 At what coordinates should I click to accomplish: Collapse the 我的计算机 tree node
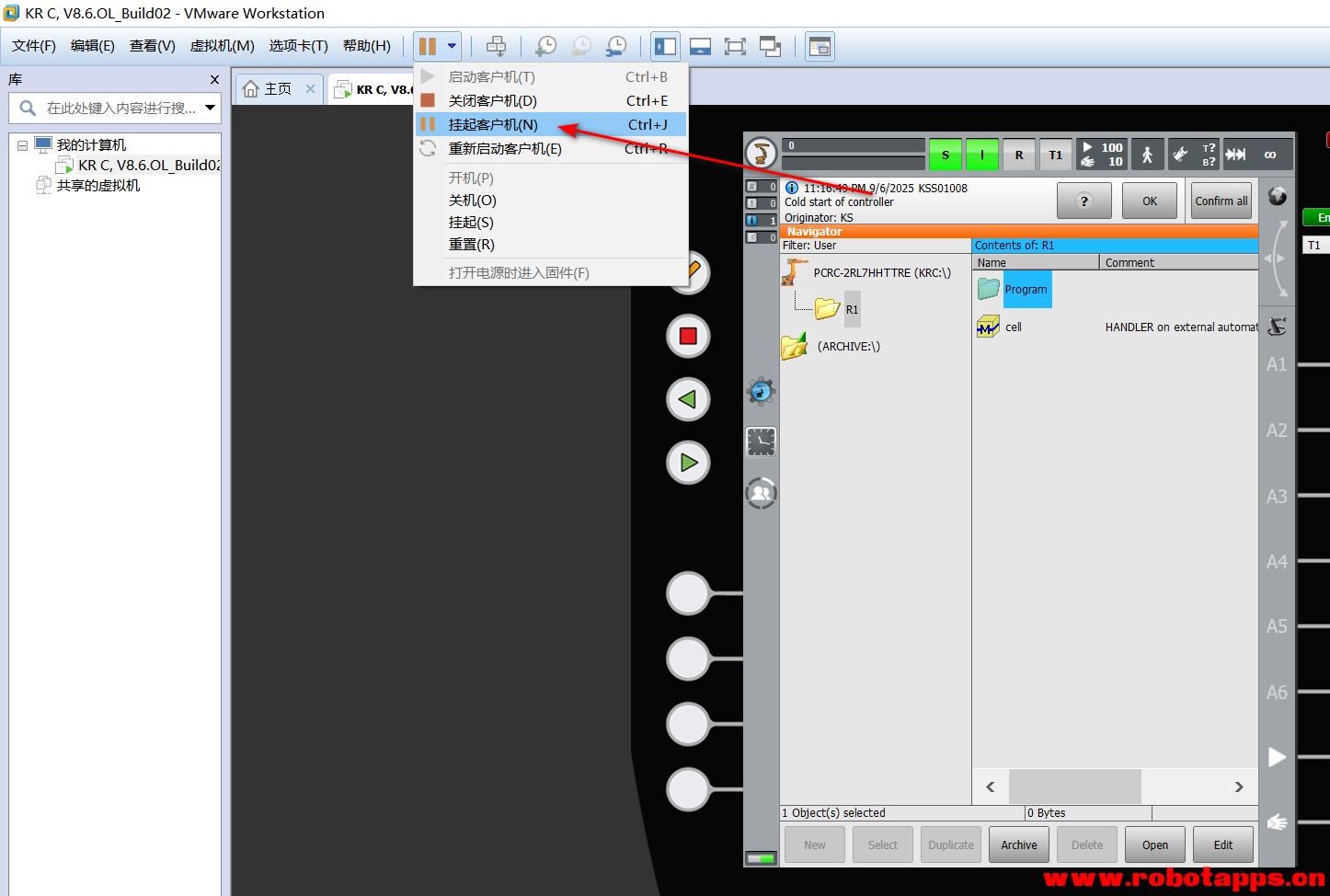(22, 145)
